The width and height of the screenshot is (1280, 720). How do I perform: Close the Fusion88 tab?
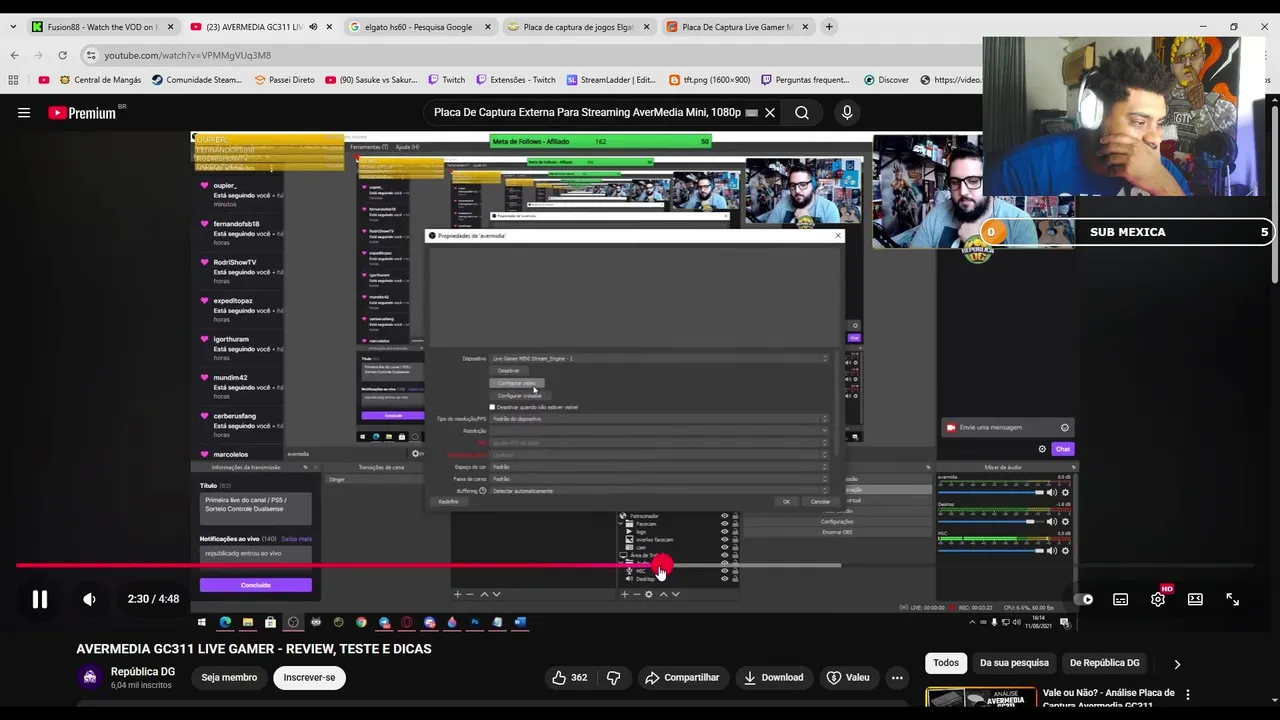tap(170, 27)
